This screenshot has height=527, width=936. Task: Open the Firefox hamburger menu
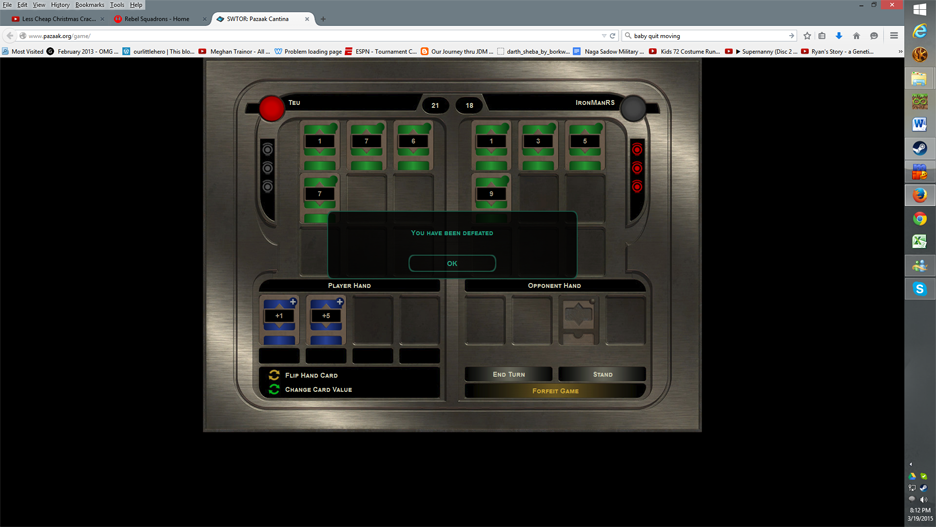click(x=894, y=36)
